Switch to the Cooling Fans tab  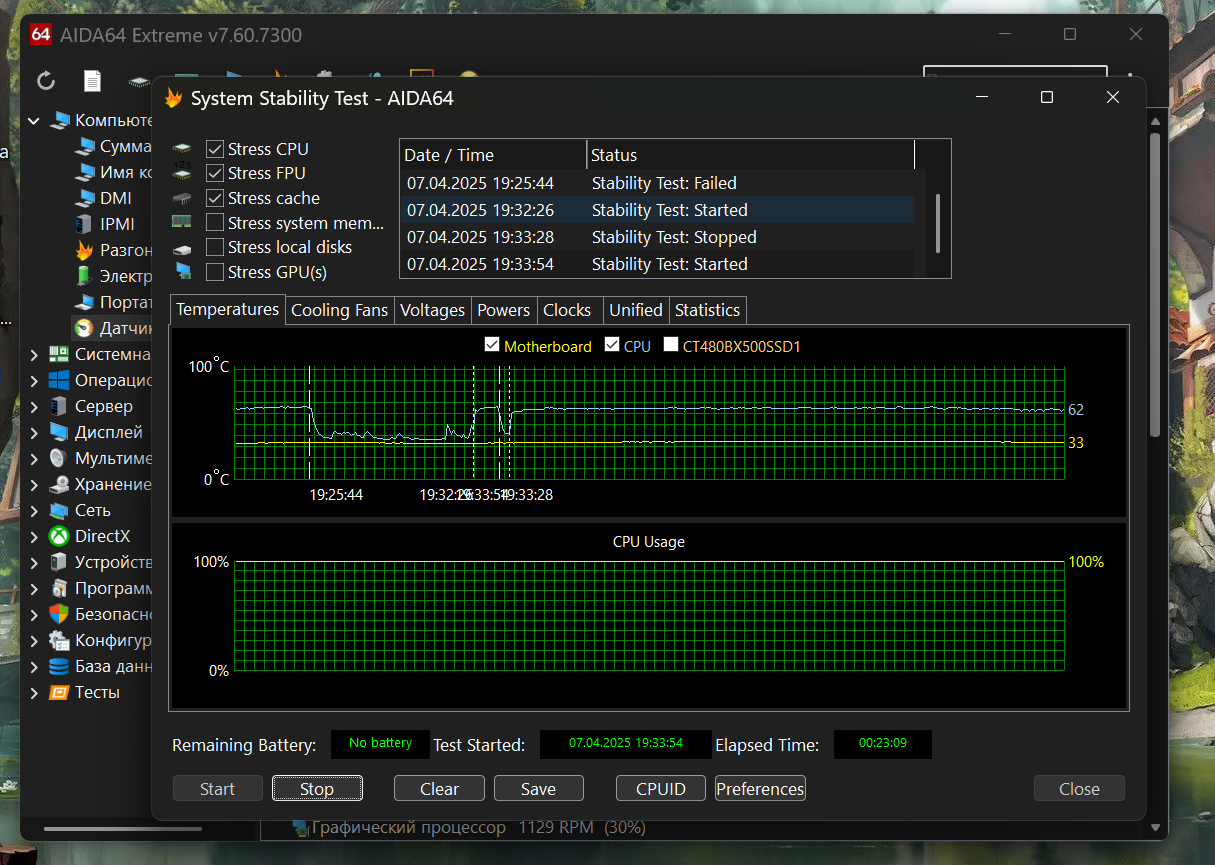click(339, 310)
